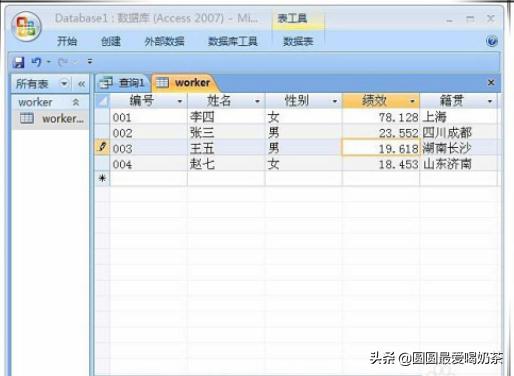Image resolution: width=514 pixels, height=376 pixels.
Task: Close the worker document tab
Action: (491, 82)
